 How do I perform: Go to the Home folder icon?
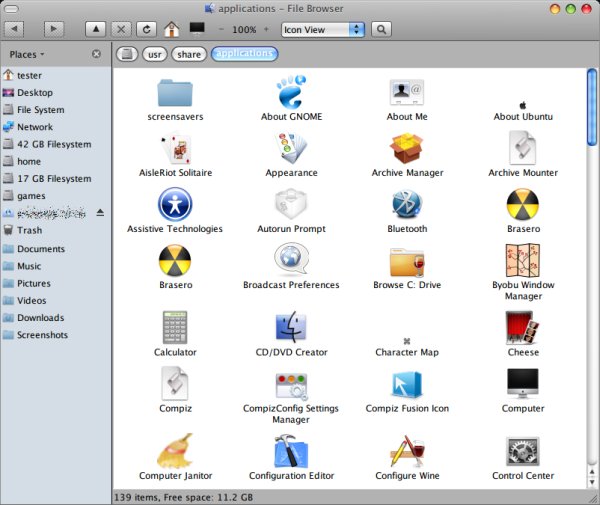click(172, 30)
